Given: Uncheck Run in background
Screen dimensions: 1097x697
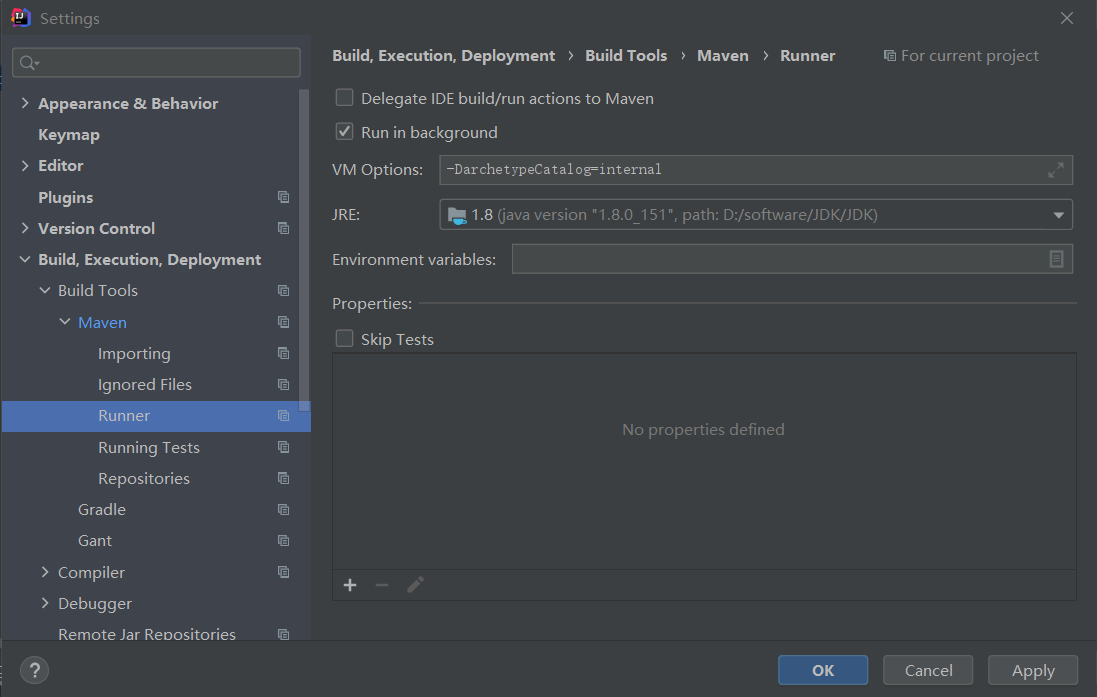Looking at the screenshot, I should (x=344, y=132).
